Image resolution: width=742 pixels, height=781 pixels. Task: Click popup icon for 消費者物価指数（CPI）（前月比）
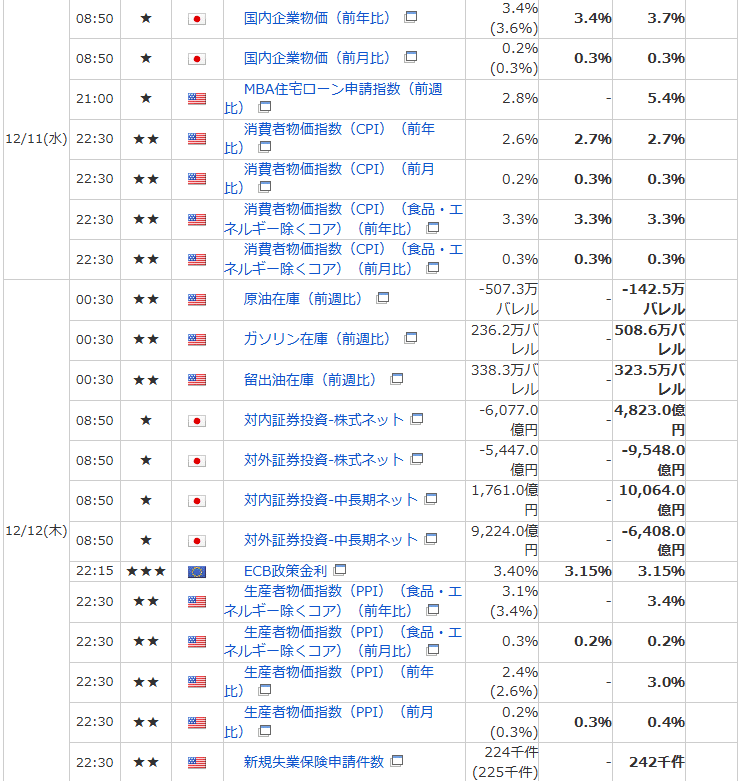pyautogui.click(x=265, y=187)
